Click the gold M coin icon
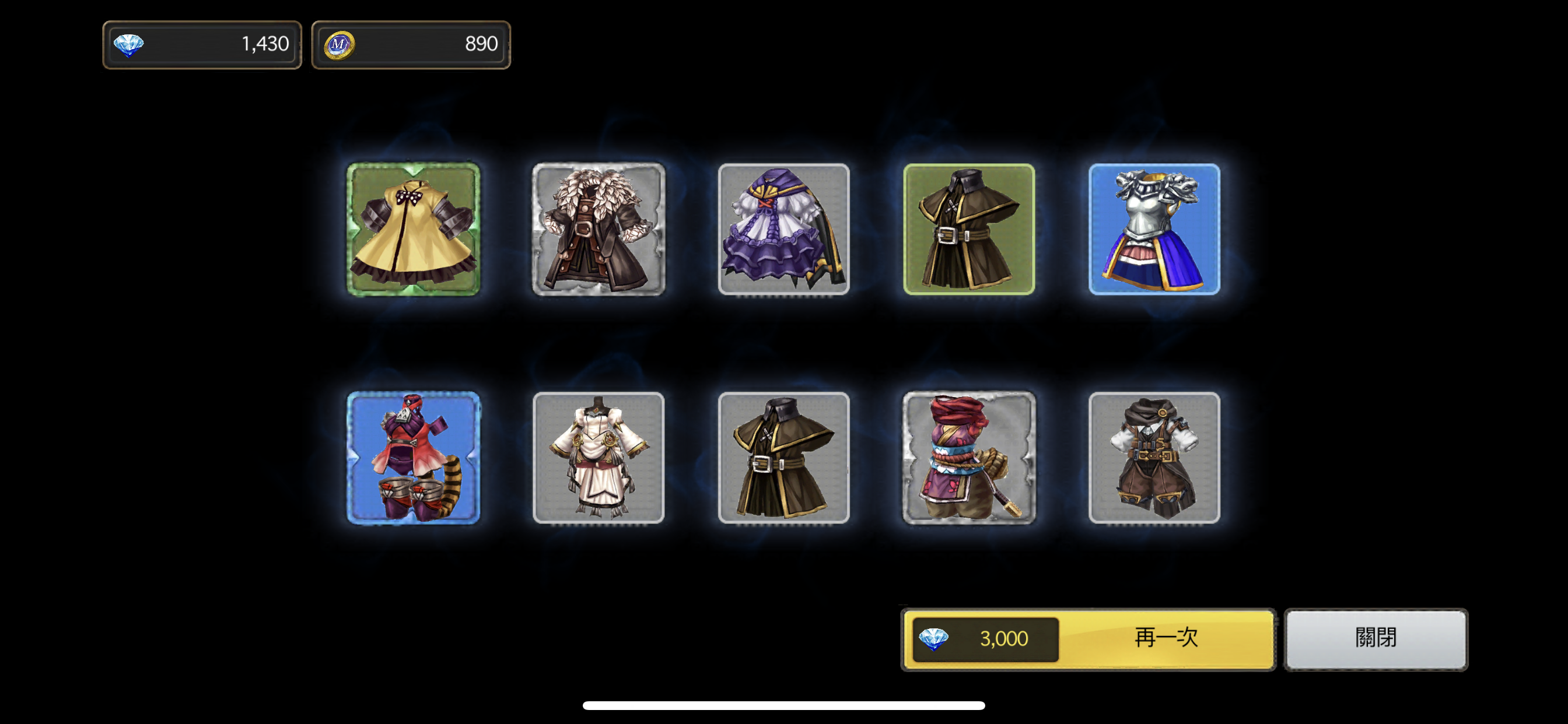The image size is (1568, 724). [339, 45]
